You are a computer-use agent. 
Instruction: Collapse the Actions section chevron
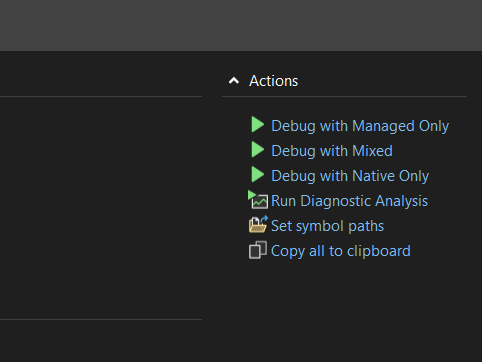pos(234,81)
